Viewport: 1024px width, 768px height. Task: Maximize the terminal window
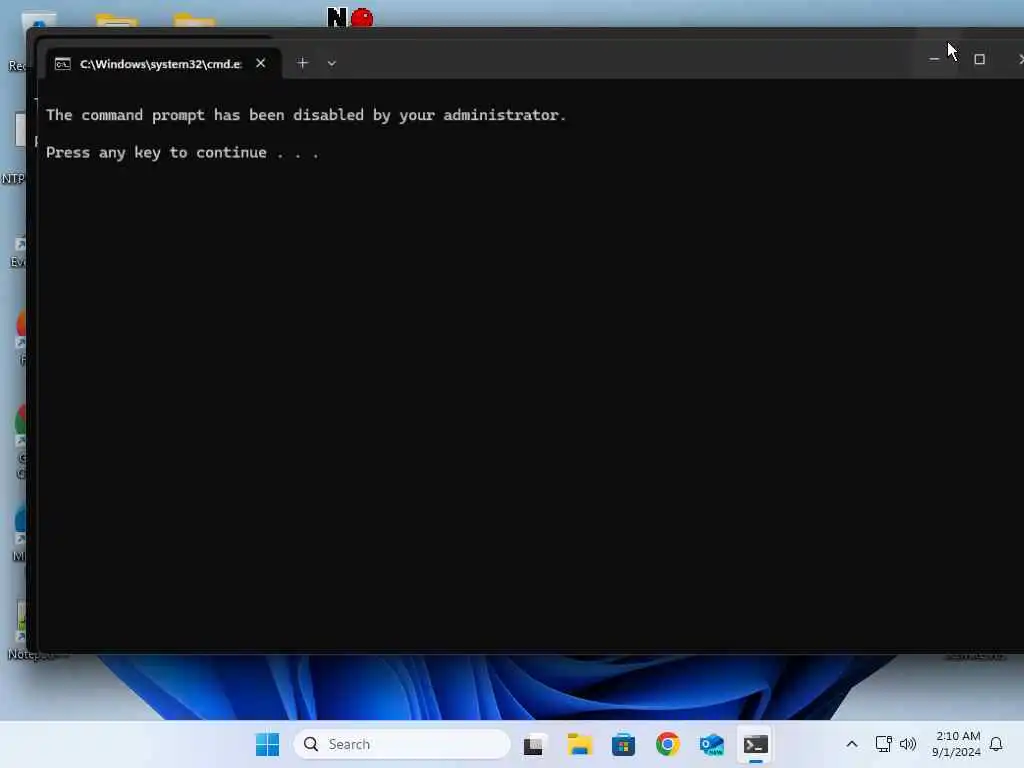980,59
